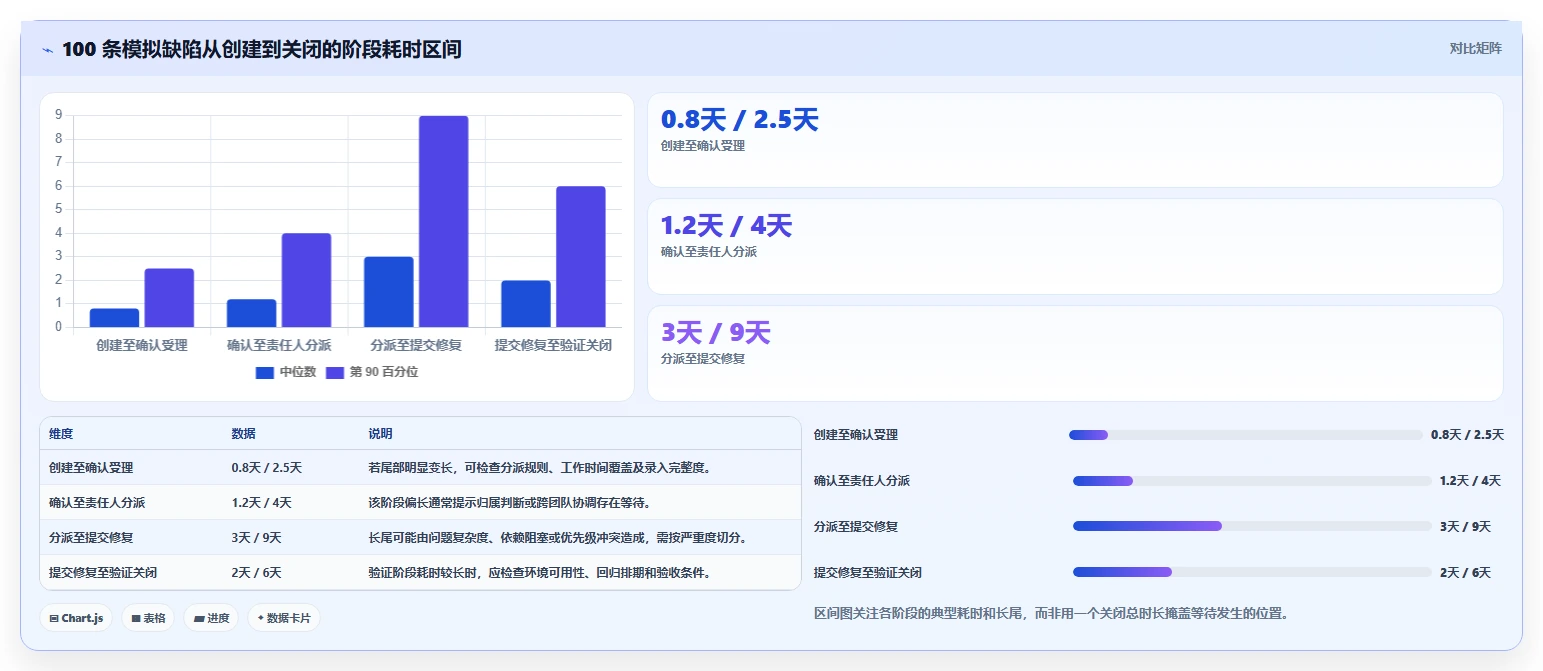Screen dimensions: 1543x671
Task: Click the 第 90 百分位 bar for 确认至责任人分派
Action: pyautogui.click(x=306, y=280)
